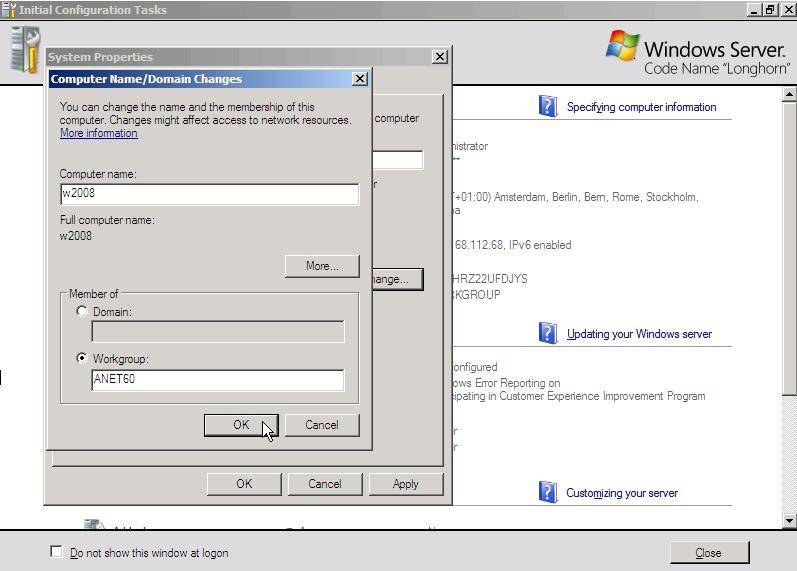Close the Initial Configuration Tasks window via Close button
This screenshot has height=571, width=797.
coord(709,553)
